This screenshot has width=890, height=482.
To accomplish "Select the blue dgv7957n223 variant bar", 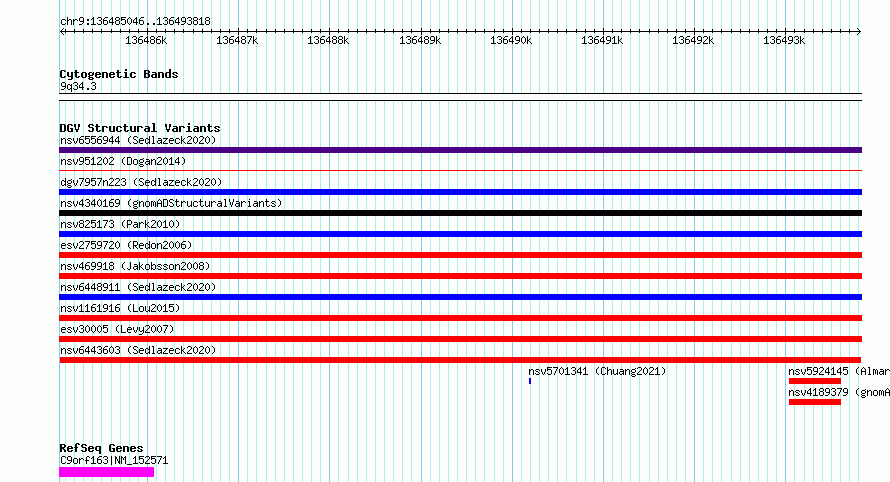I will pyautogui.click(x=460, y=192).
